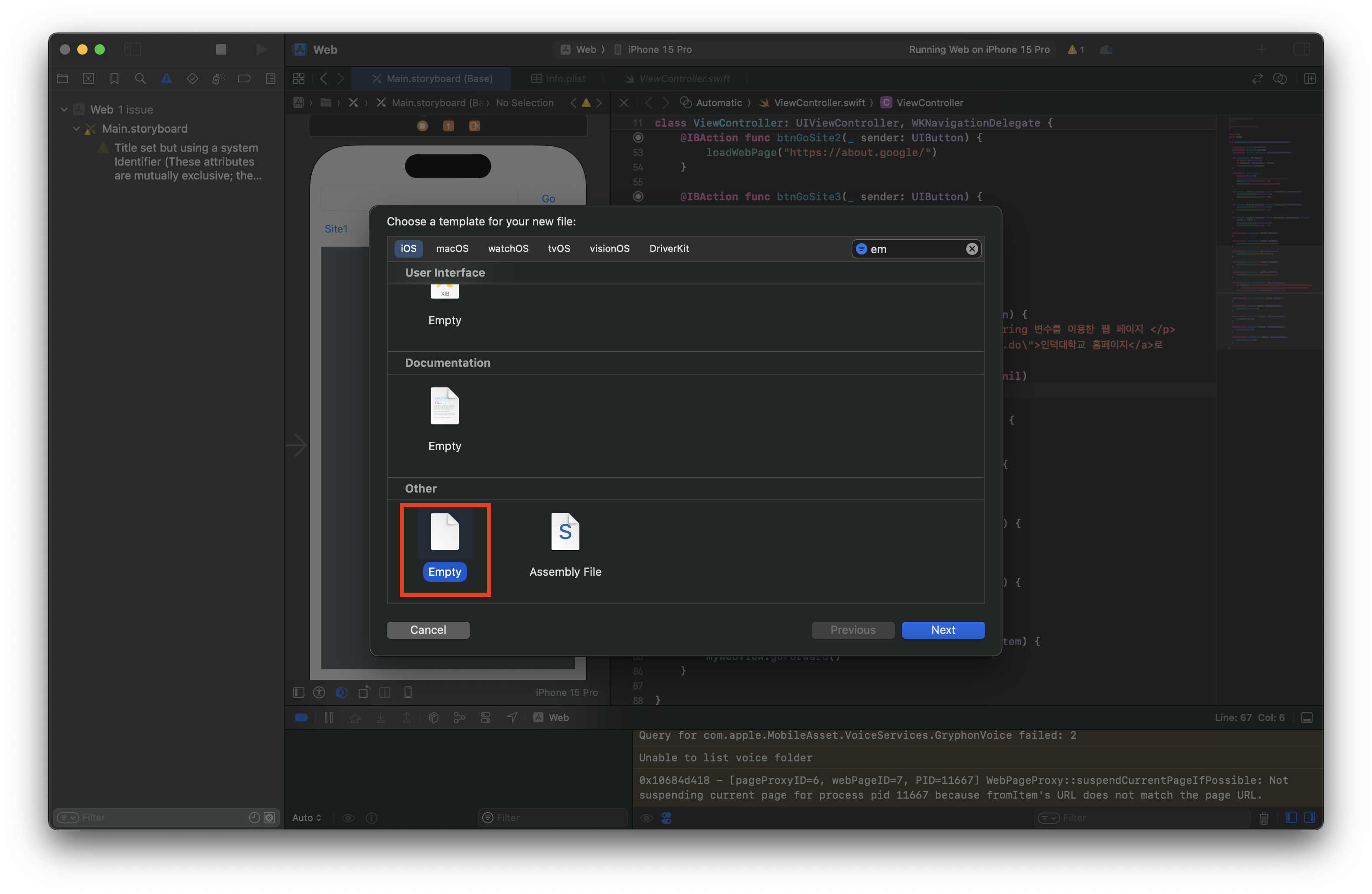Select the visionOS platform tab
The height and width of the screenshot is (894, 1372).
point(609,248)
